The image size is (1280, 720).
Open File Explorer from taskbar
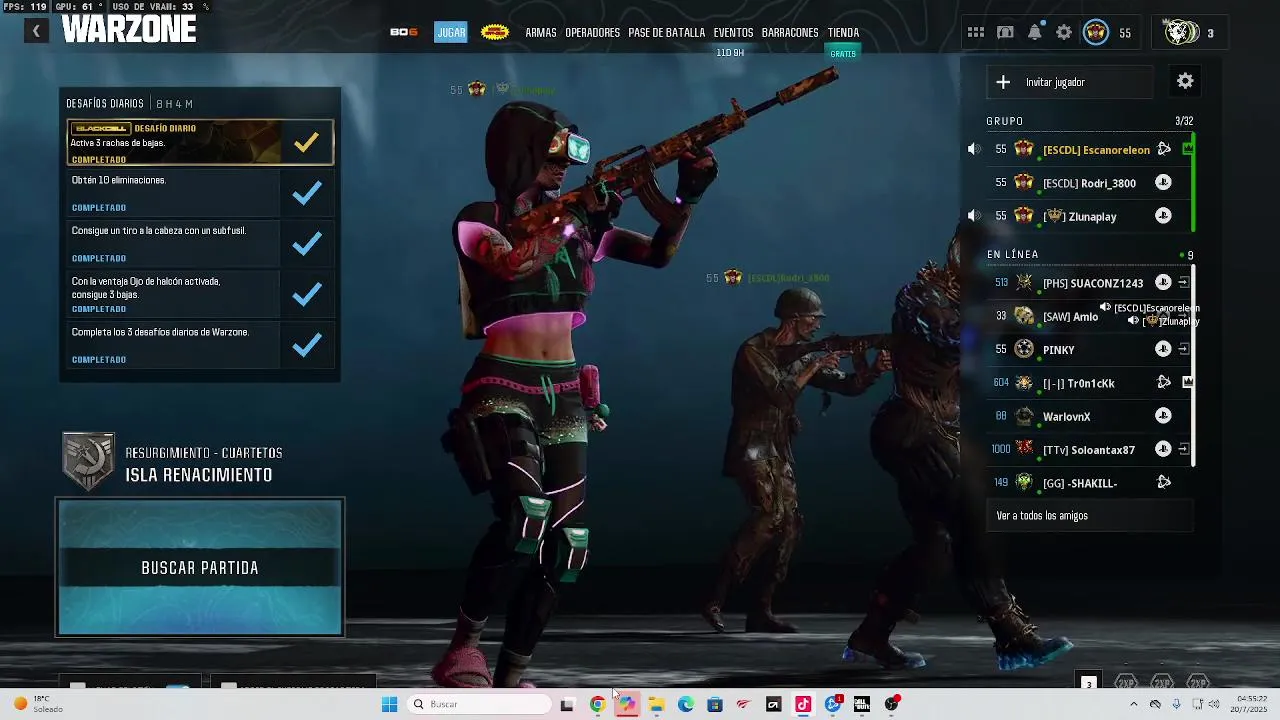tap(656, 704)
